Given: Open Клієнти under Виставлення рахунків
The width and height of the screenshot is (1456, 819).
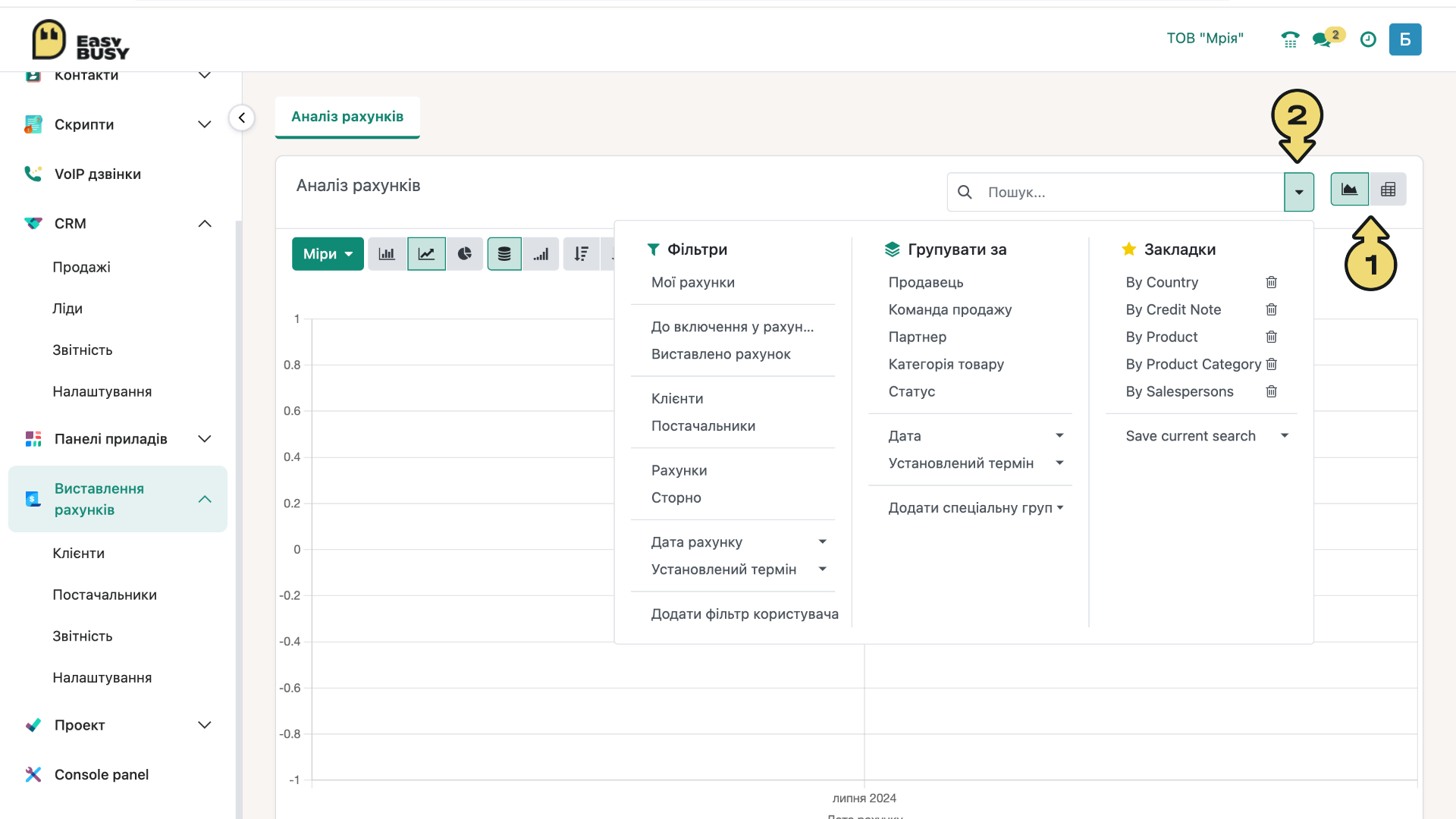Looking at the screenshot, I should (x=79, y=554).
